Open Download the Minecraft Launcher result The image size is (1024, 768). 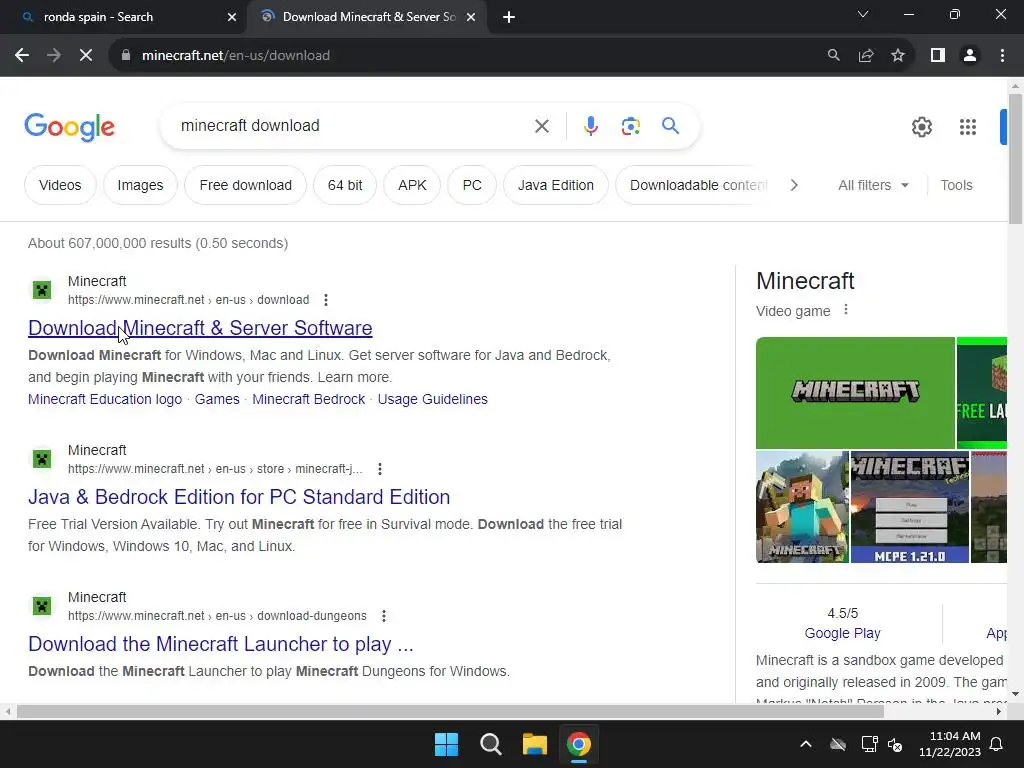[221, 644]
